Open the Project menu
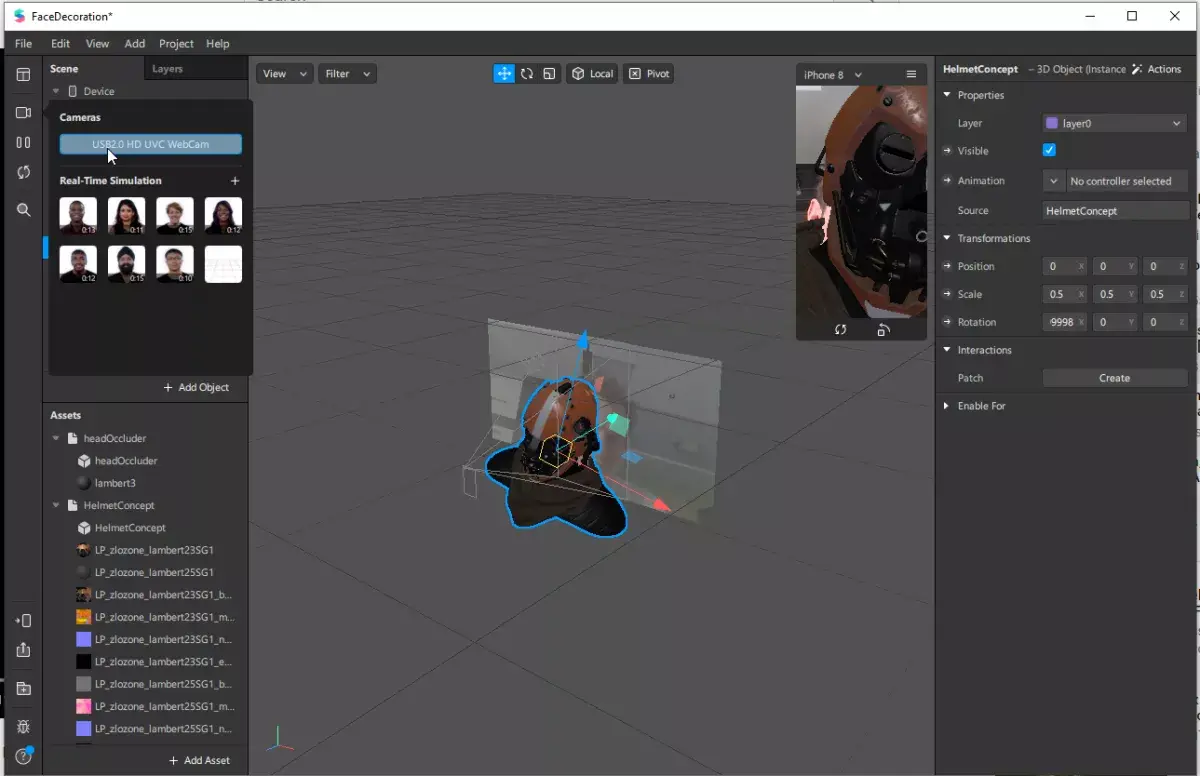Viewport: 1200px width, 776px height. 176,44
